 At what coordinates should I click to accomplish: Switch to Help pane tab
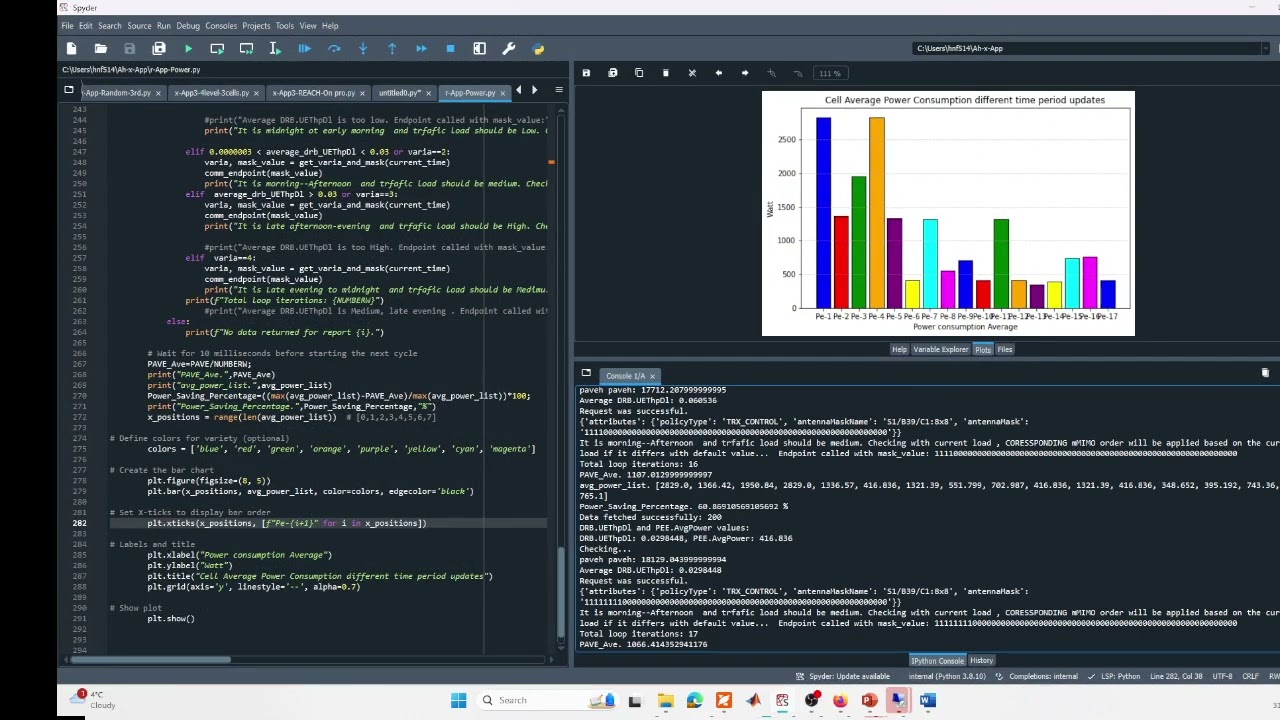click(x=899, y=350)
